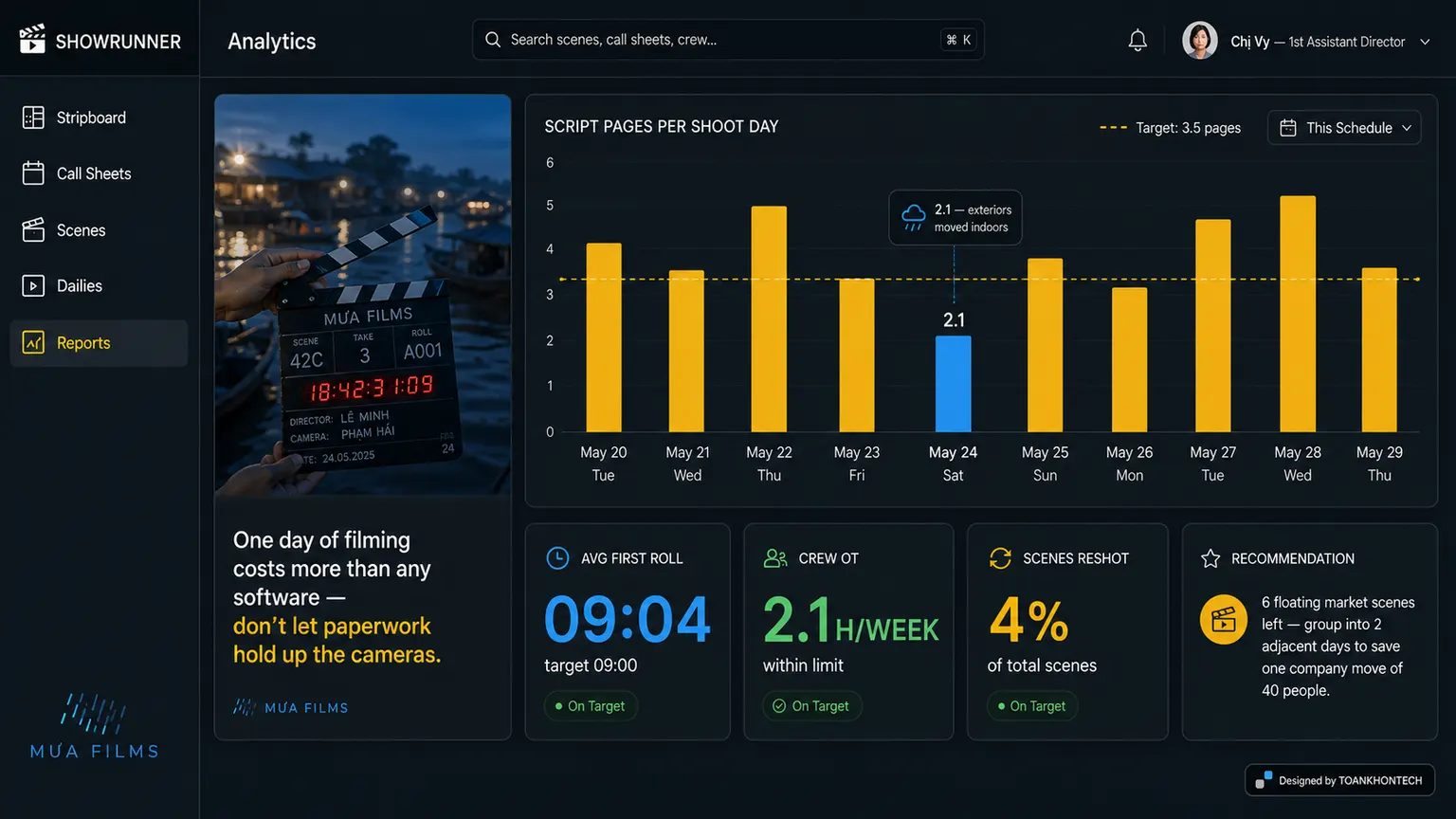Image resolution: width=1456 pixels, height=819 pixels.
Task: Select the May 29 Thu bar
Action: tap(1379, 350)
